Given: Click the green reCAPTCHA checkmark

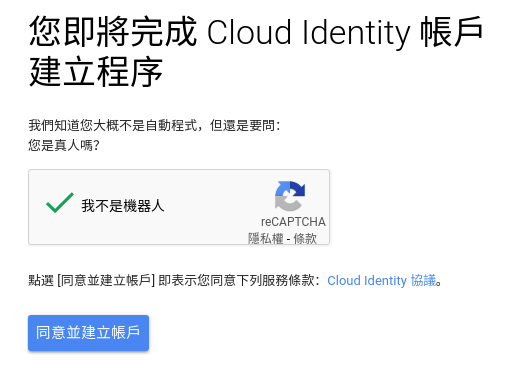Looking at the screenshot, I should (x=60, y=203).
